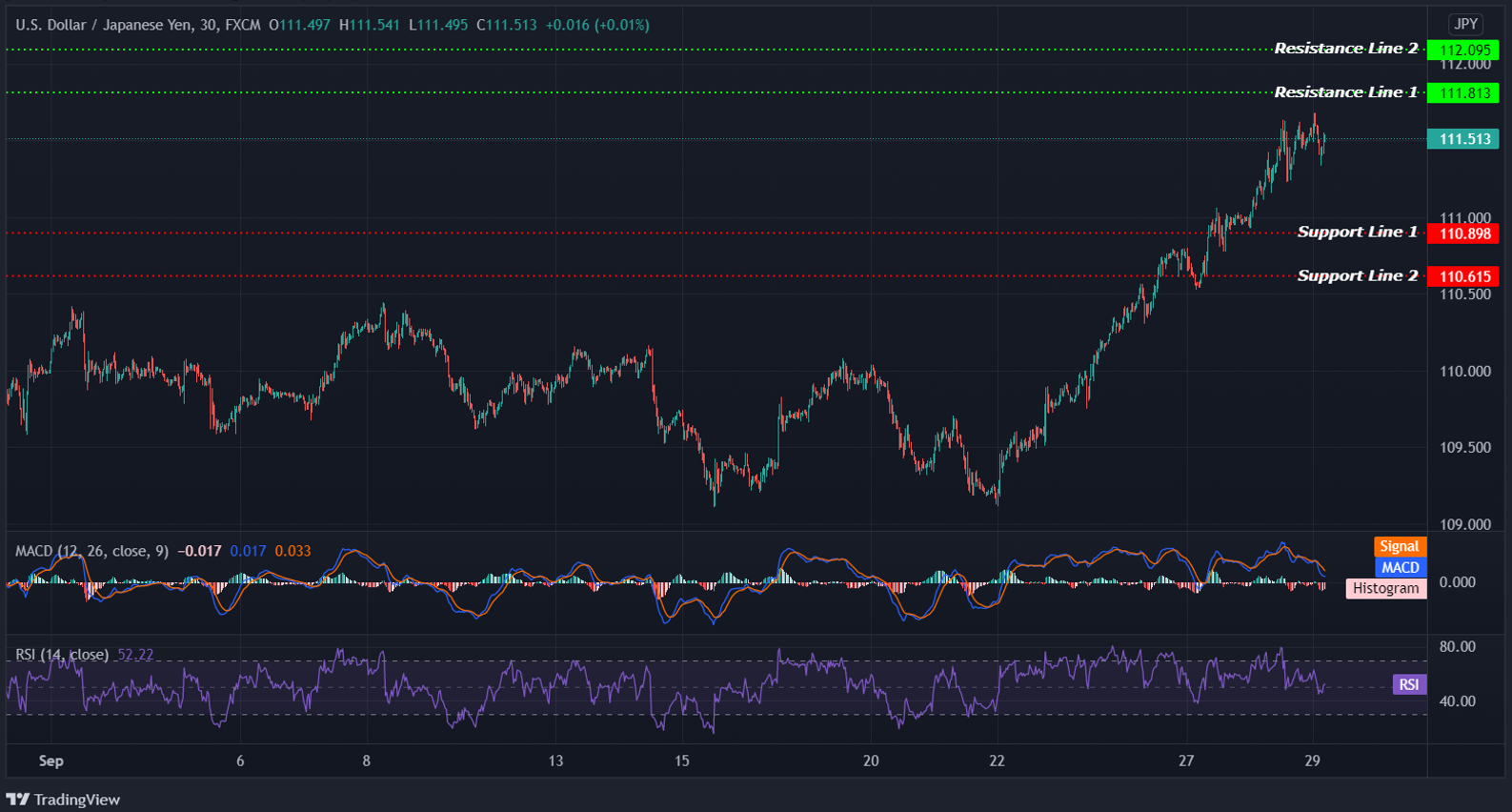Click the RSI (14, close) indicator title

coord(62,655)
